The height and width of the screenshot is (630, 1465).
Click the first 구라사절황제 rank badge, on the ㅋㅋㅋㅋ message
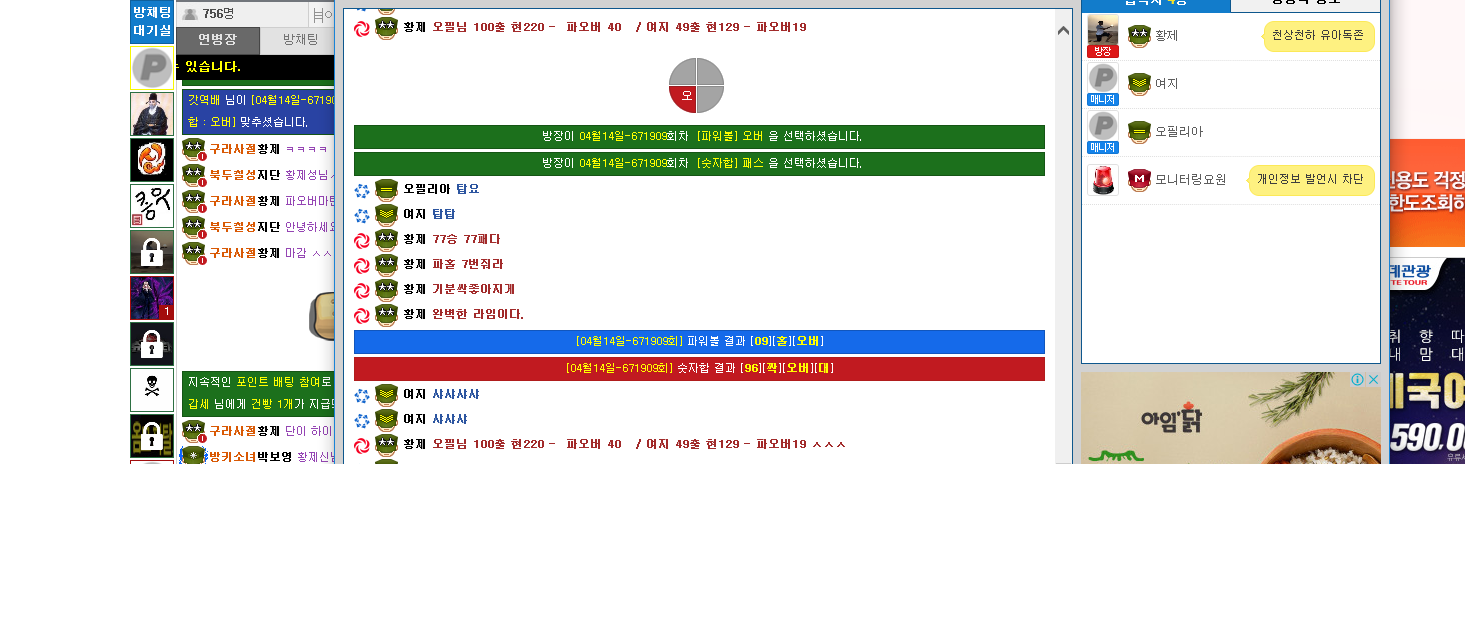[x=194, y=149]
